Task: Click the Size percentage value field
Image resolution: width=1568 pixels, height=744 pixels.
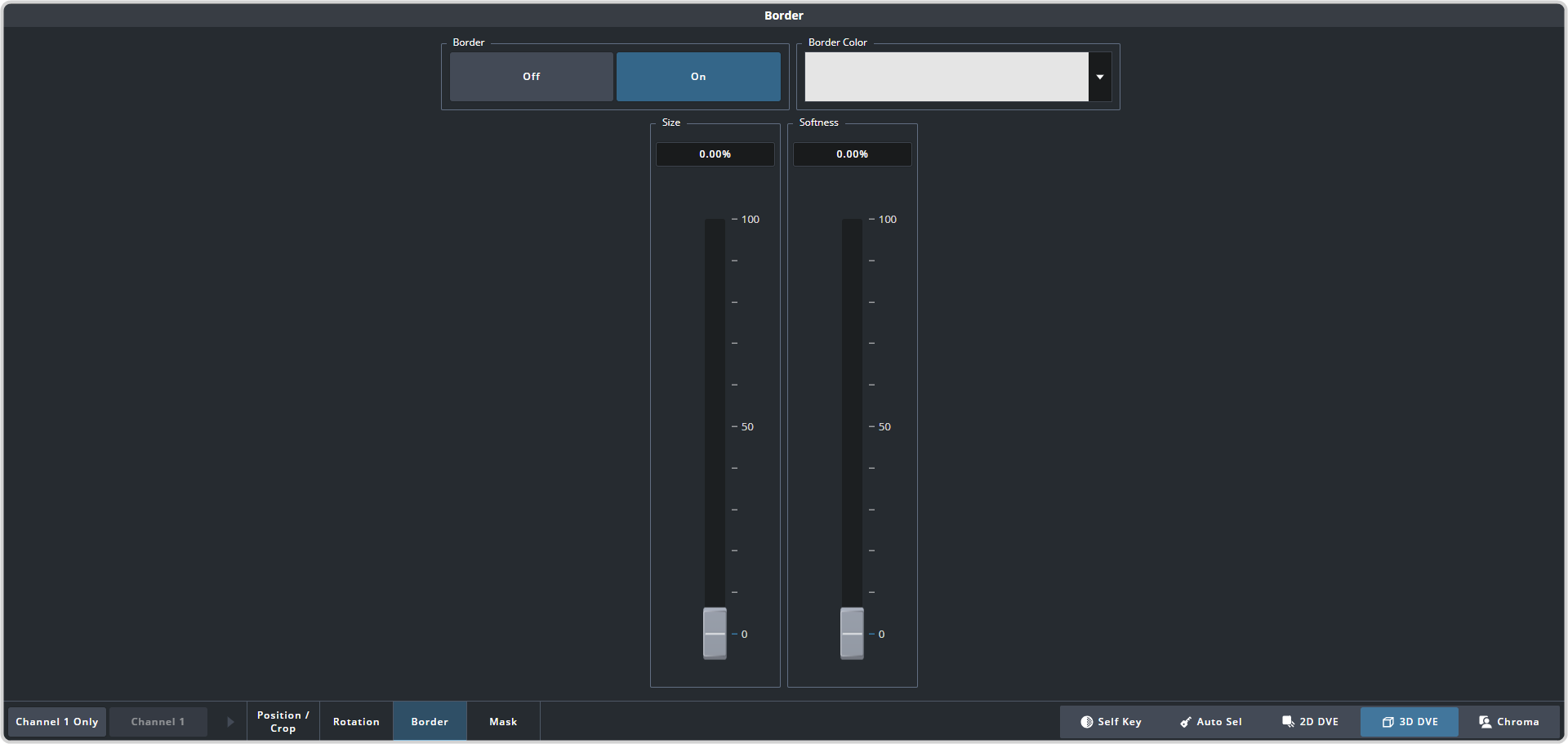Action: 715,154
